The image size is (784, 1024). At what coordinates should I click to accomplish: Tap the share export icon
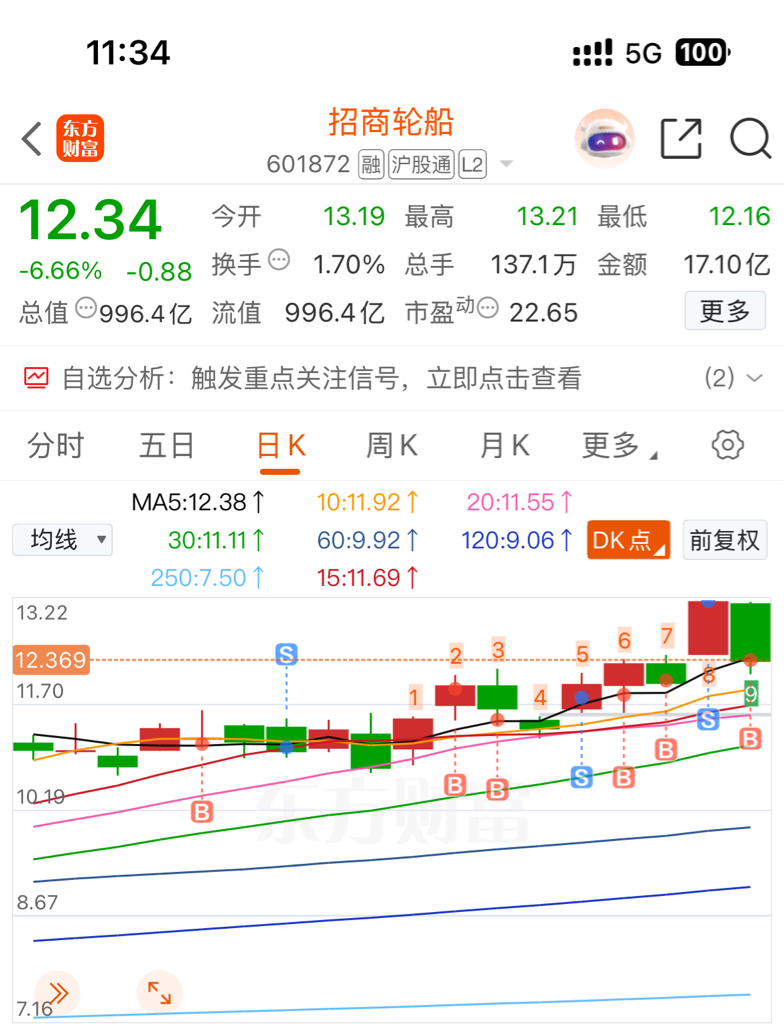(x=681, y=138)
